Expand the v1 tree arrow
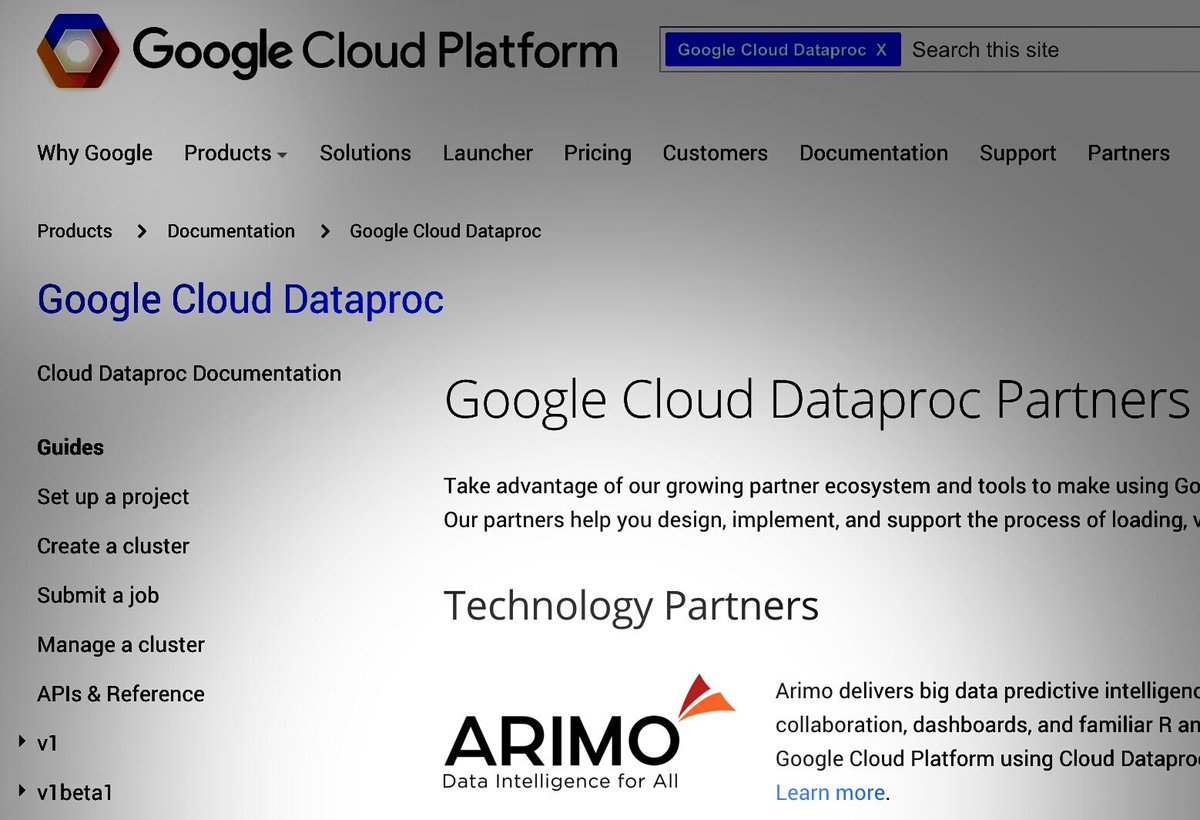 click(22, 743)
